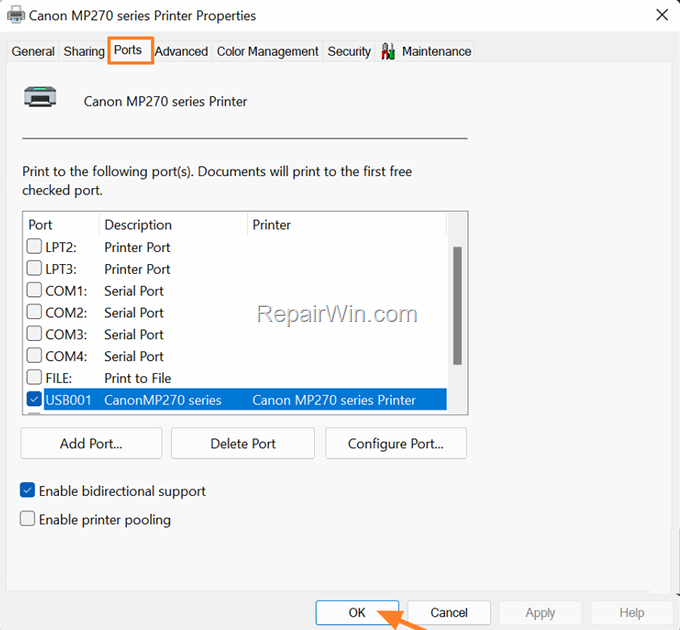This screenshot has width=680, height=630.
Task: Click the Delete Port button
Action: (x=243, y=443)
